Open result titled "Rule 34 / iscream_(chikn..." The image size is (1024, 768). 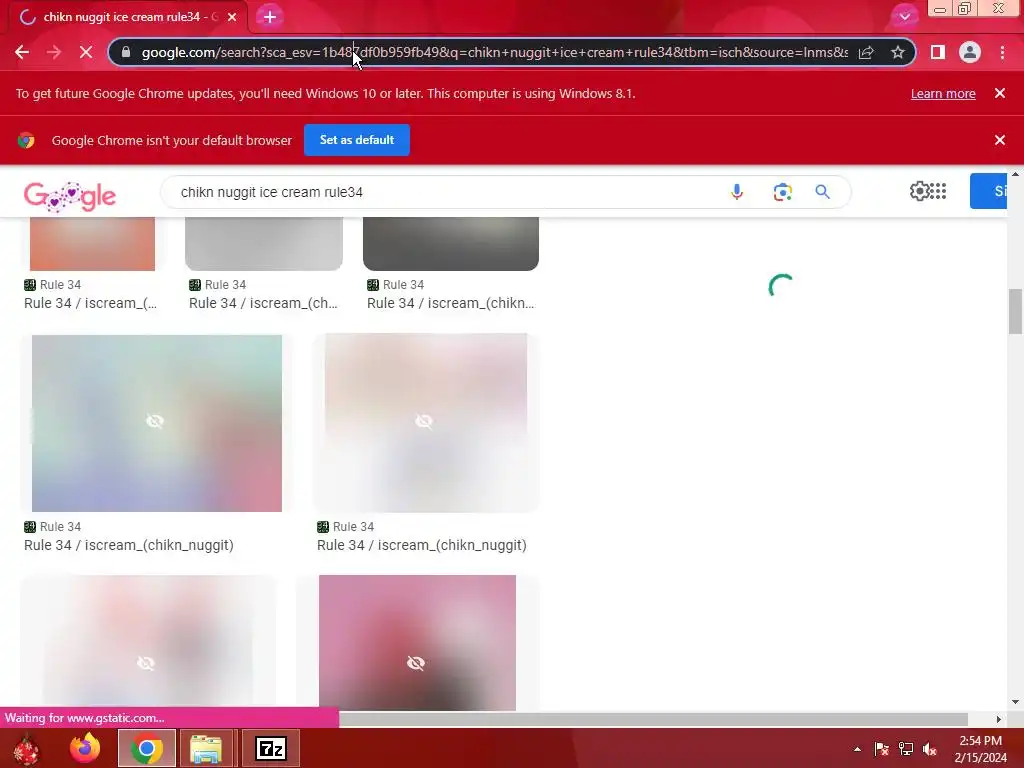(x=451, y=303)
